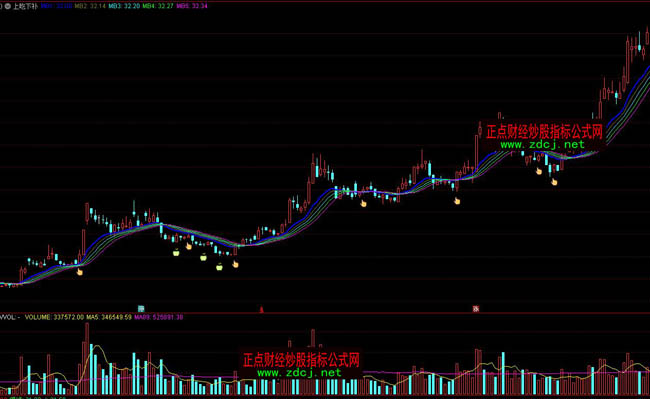Click the cyan square event marker above the volume panel
The width and height of the screenshot is (650, 399).
(141, 309)
